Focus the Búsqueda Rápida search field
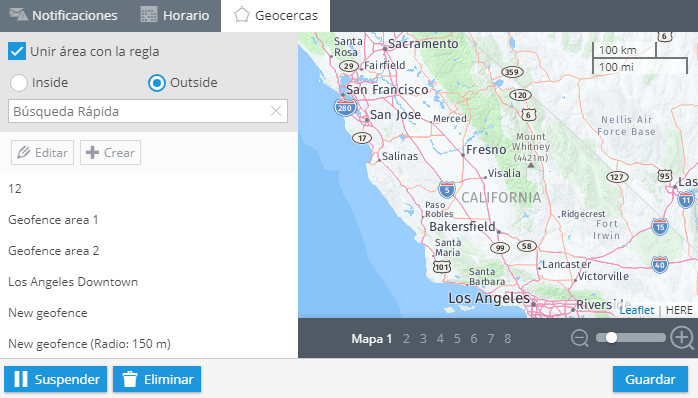 coord(148,111)
